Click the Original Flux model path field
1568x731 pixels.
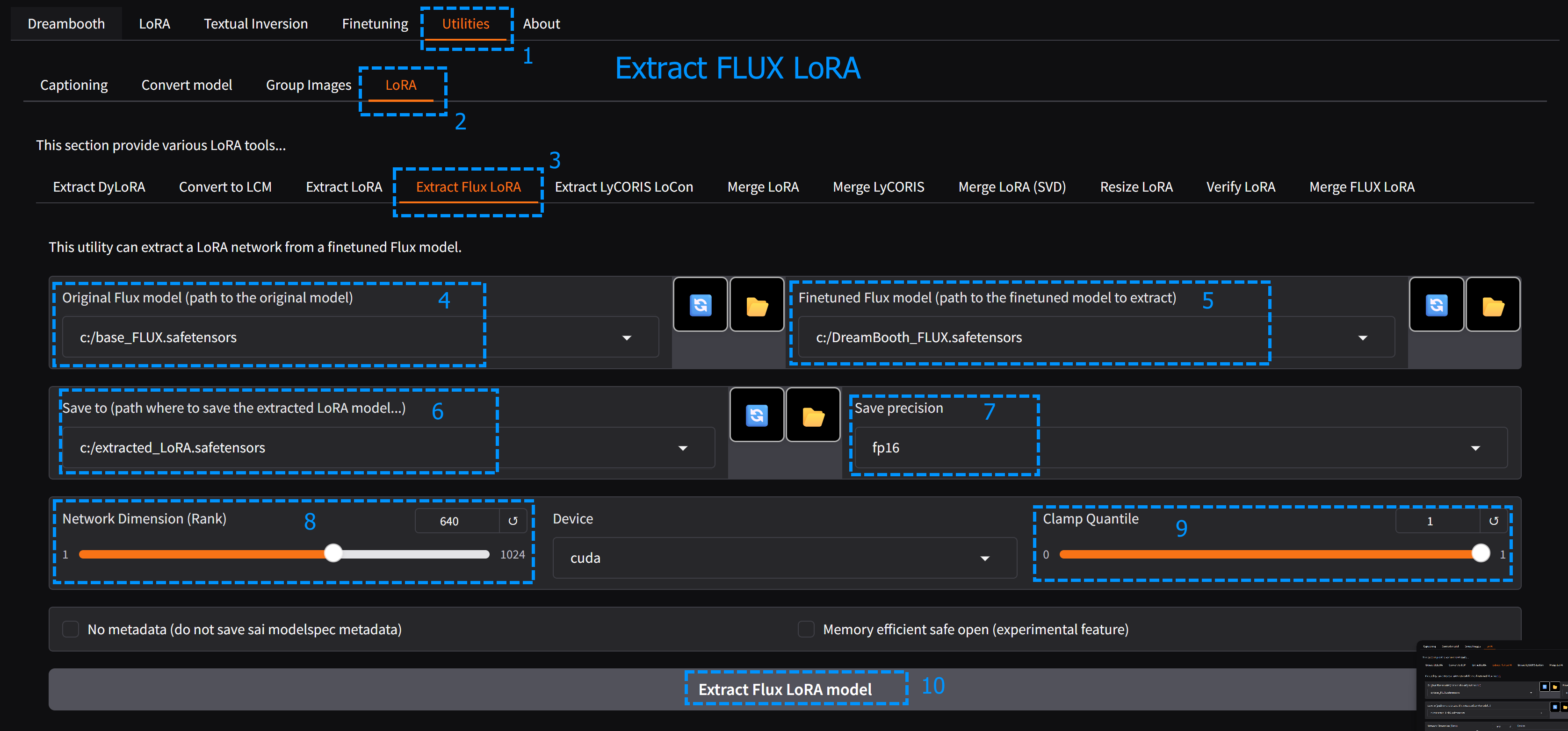361,337
